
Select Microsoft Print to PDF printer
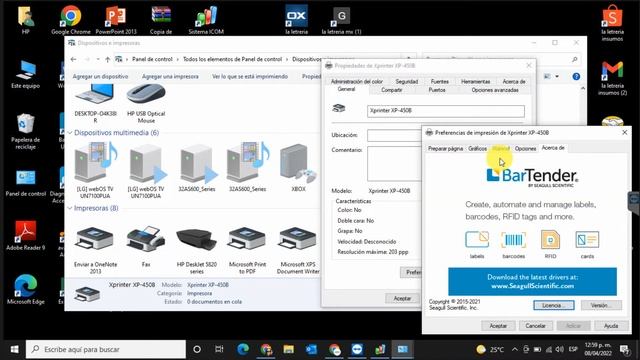click(x=247, y=250)
